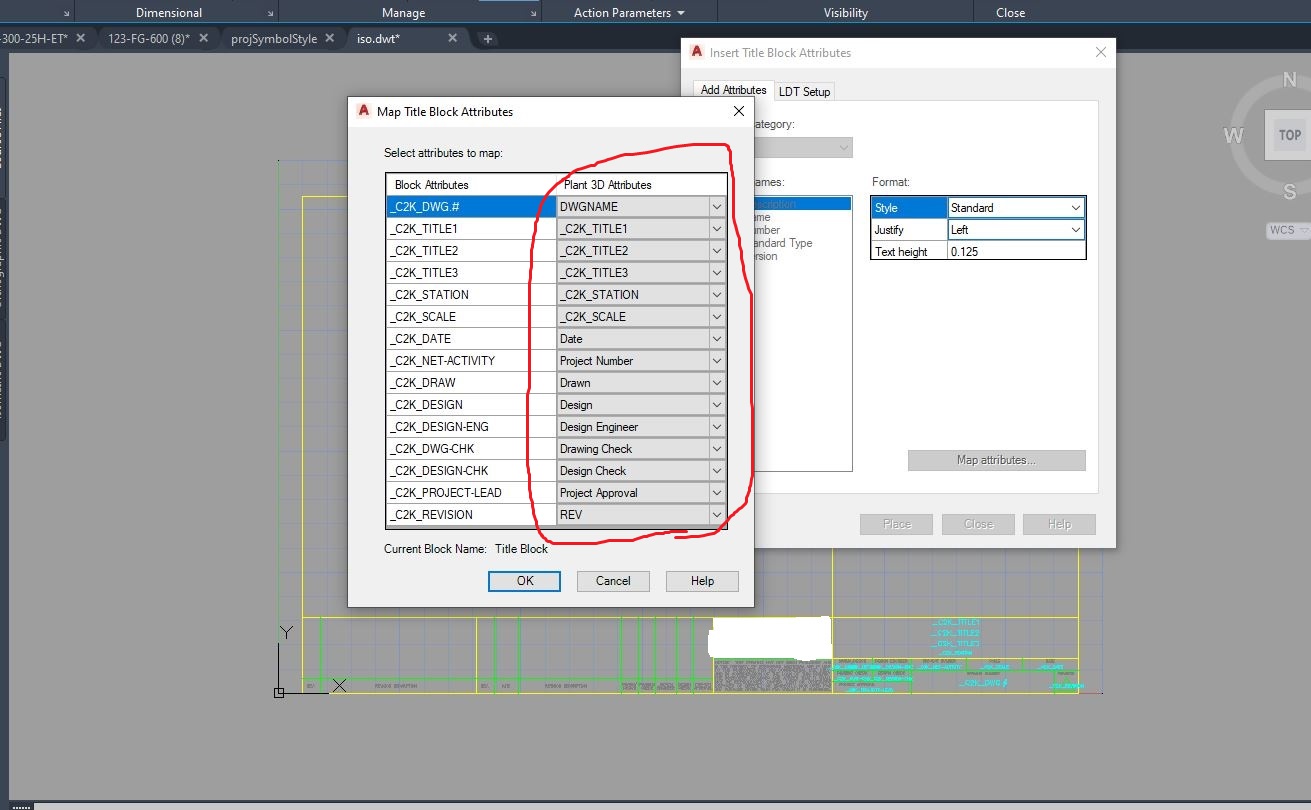Screen dimensions: 1311x810
Task: Open a new drawing with the plus tab icon
Action: tap(487, 38)
